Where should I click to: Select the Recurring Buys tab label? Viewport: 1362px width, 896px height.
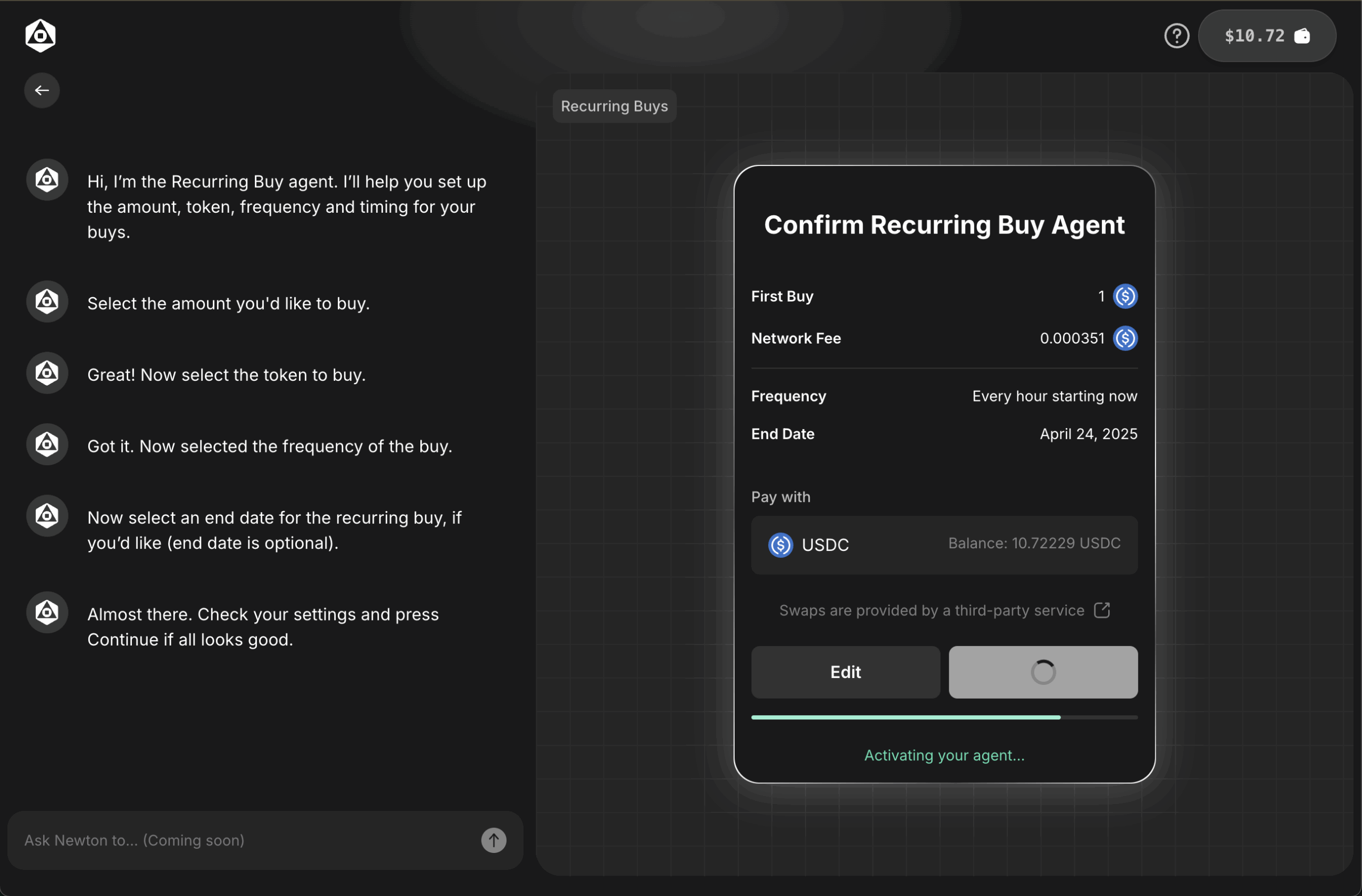(x=614, y=106)
